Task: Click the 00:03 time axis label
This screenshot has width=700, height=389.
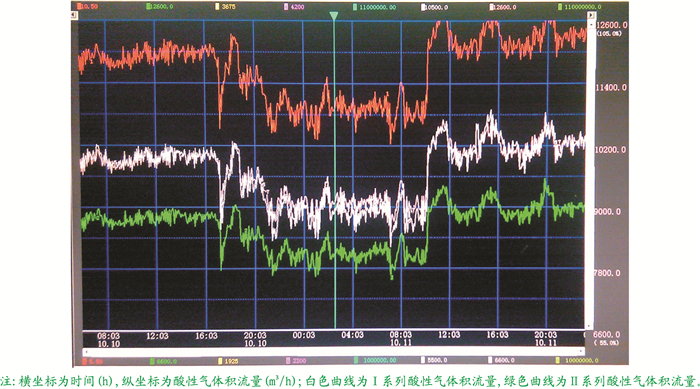Action: pyautogui.click(x=304, y=335)
